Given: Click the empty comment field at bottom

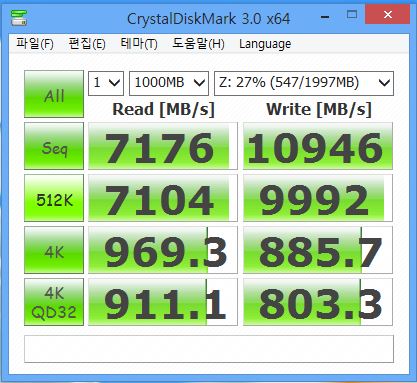Looking at the screenshot, I should [x=209, y=349].
